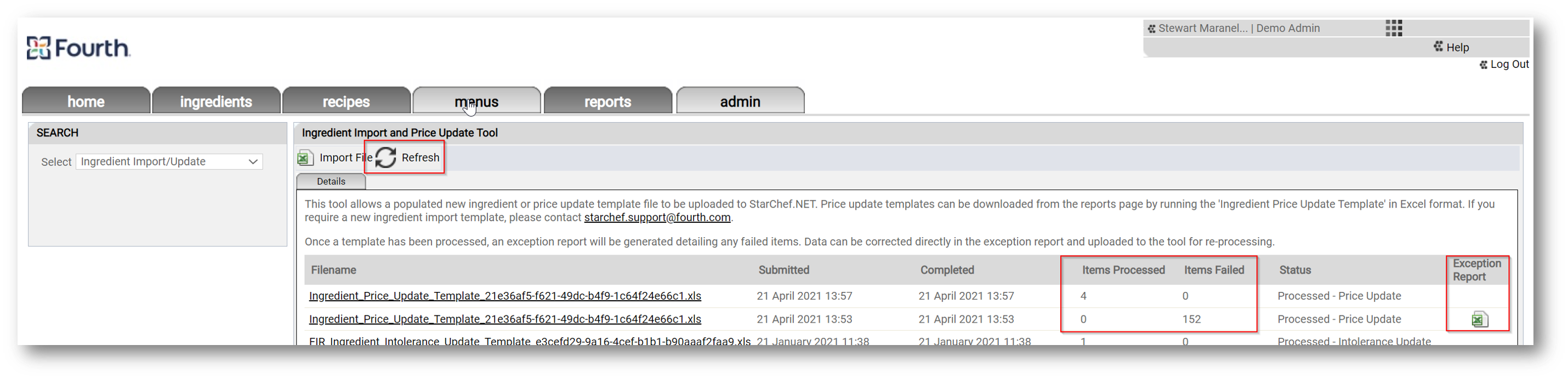Select the Details tab

pyautogui.click(x=331, y=181)
